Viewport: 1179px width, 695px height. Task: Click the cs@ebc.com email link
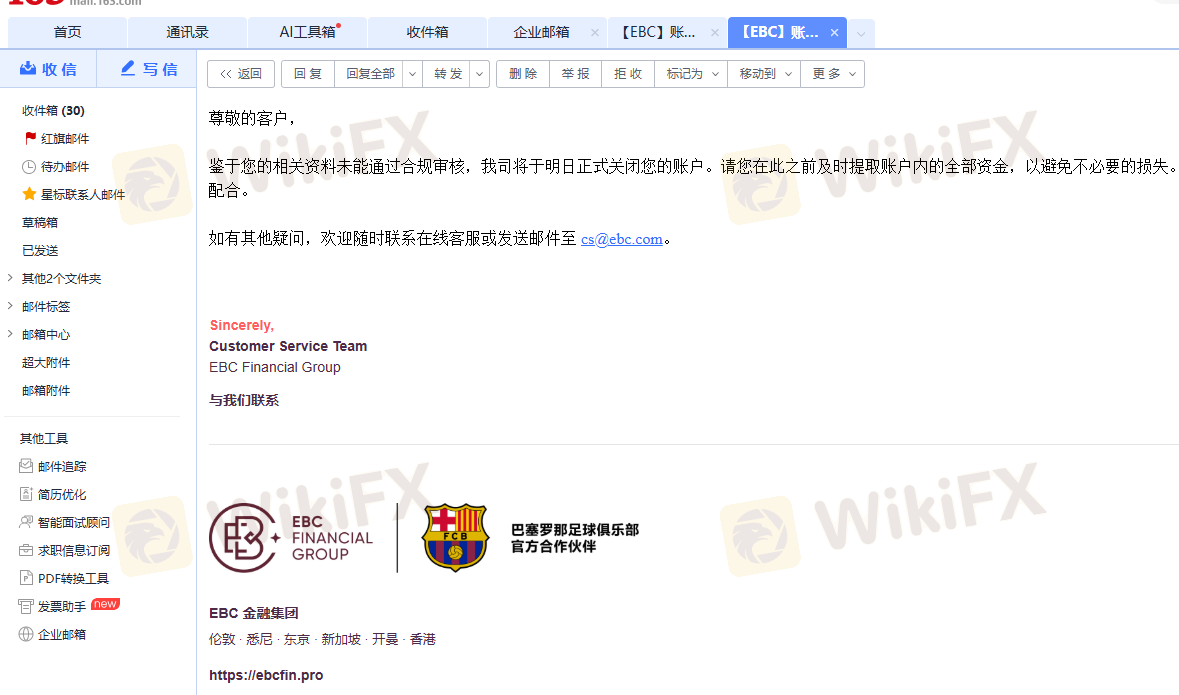[622, 239]
